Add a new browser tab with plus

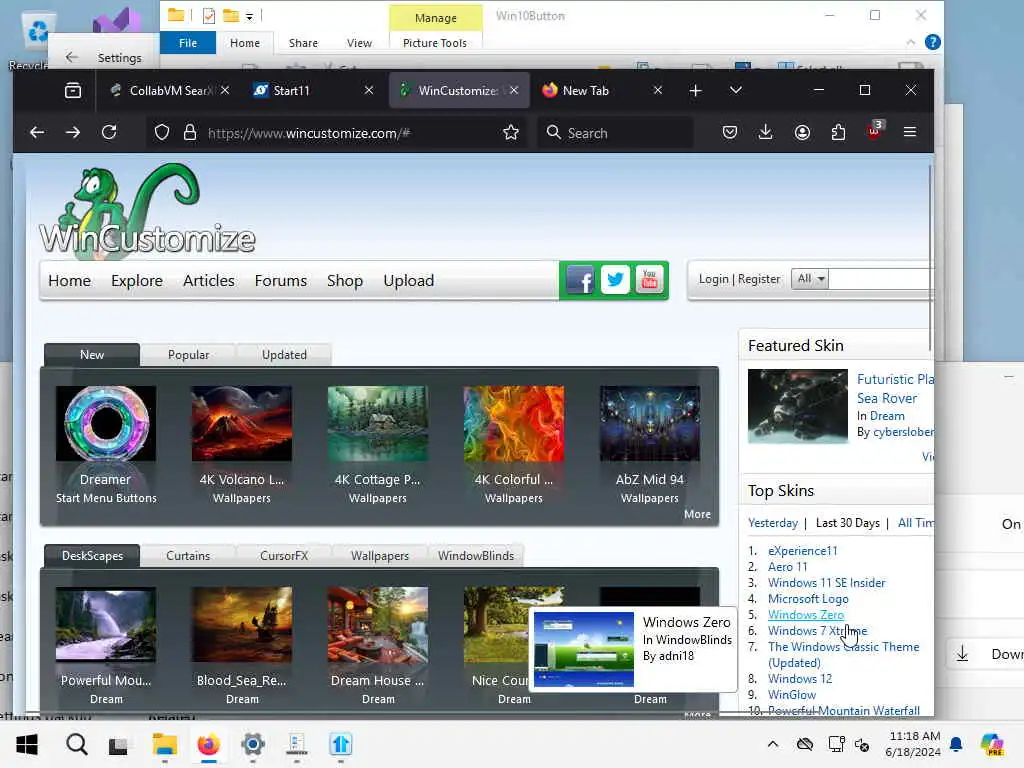(696, 90)
